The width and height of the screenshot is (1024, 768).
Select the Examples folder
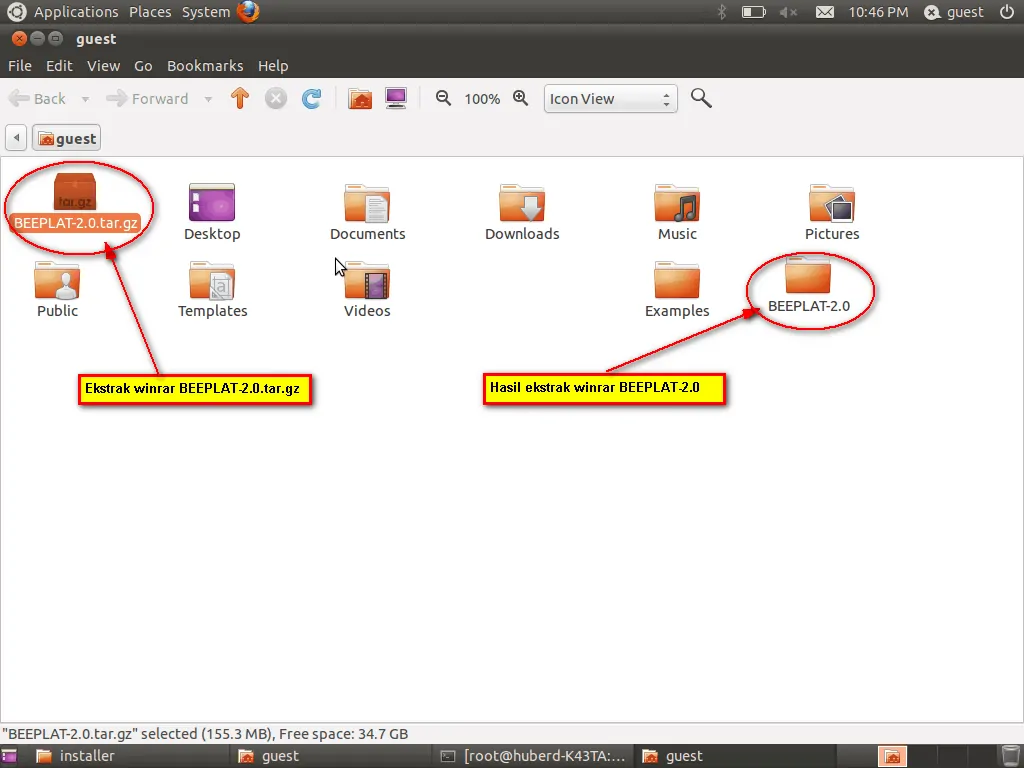pos(677,289)
